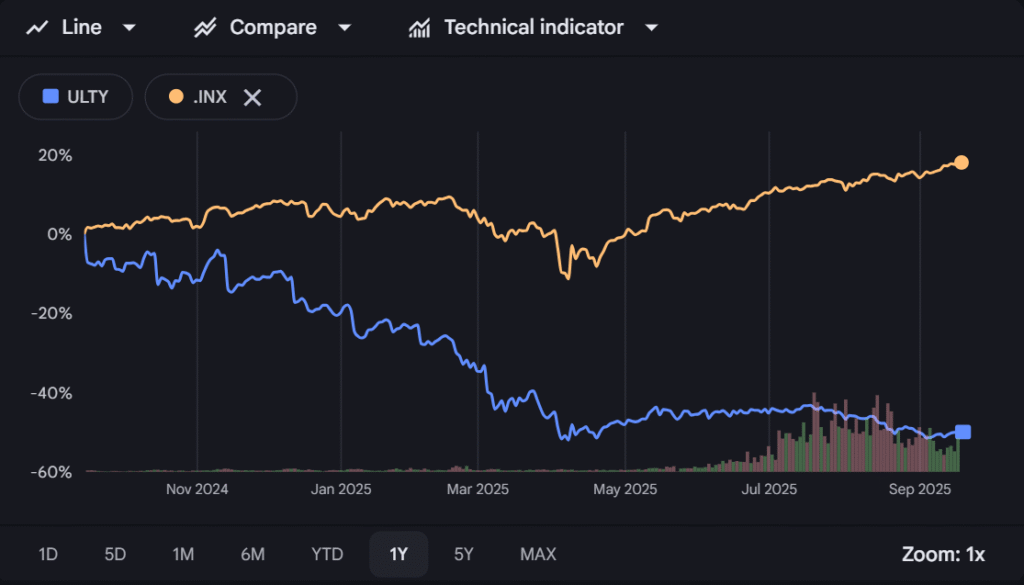
Task: Switch to YTD time range
Action: [x=327, y=554]
